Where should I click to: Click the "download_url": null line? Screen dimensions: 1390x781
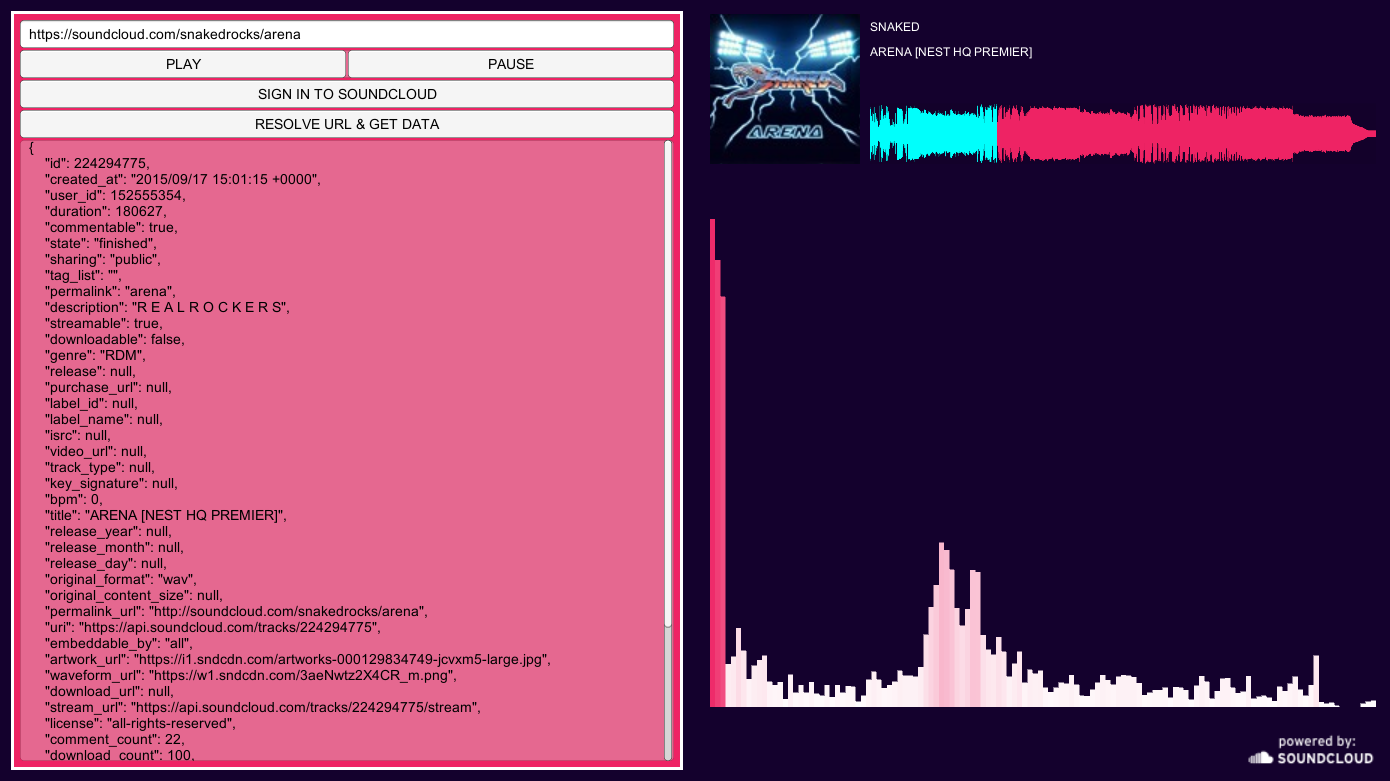(108, 691)
